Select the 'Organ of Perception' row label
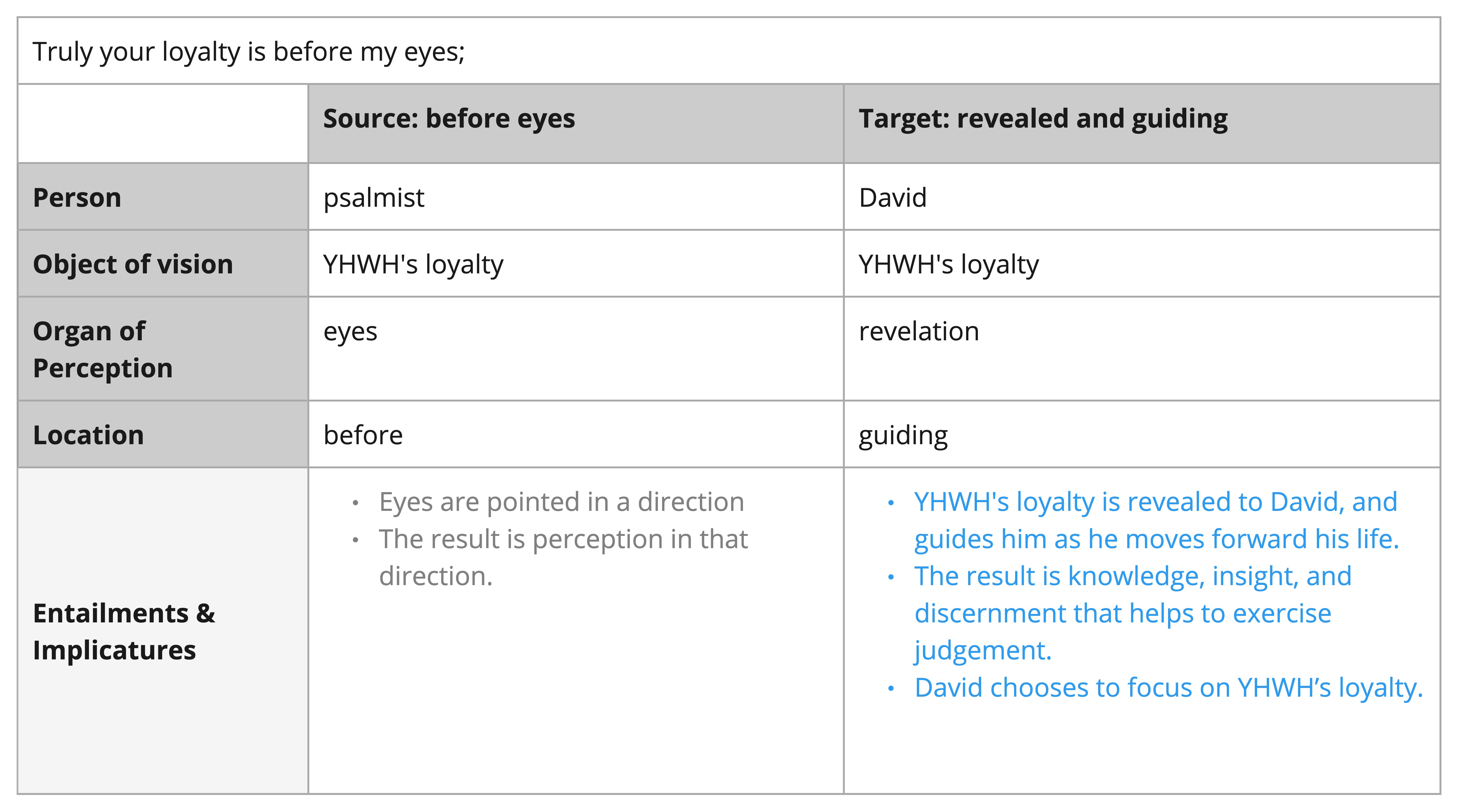Screen dimensions: 1458x812 point(163,348)
